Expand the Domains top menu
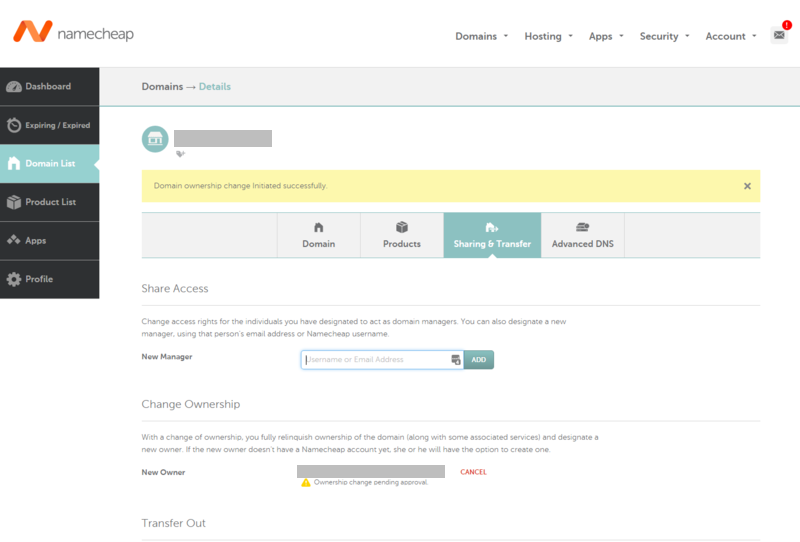800x542 pixels. [x=481, y=36]
